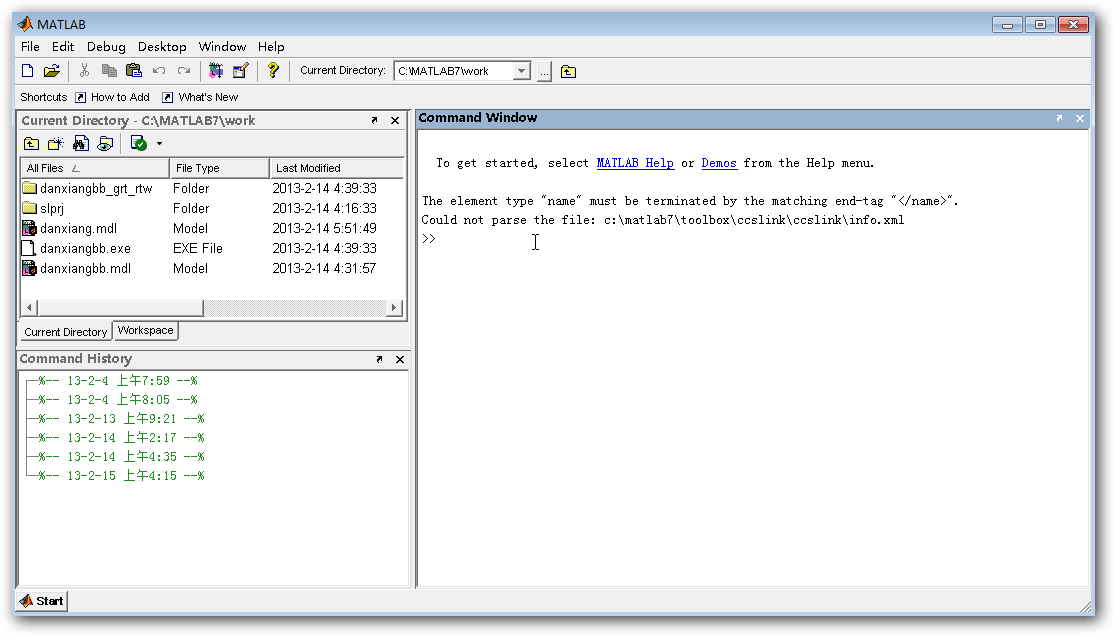Select history entry 13-2-4 上午7:59
This screenshot has height=636, width=1115.
(x=118, y=381)
